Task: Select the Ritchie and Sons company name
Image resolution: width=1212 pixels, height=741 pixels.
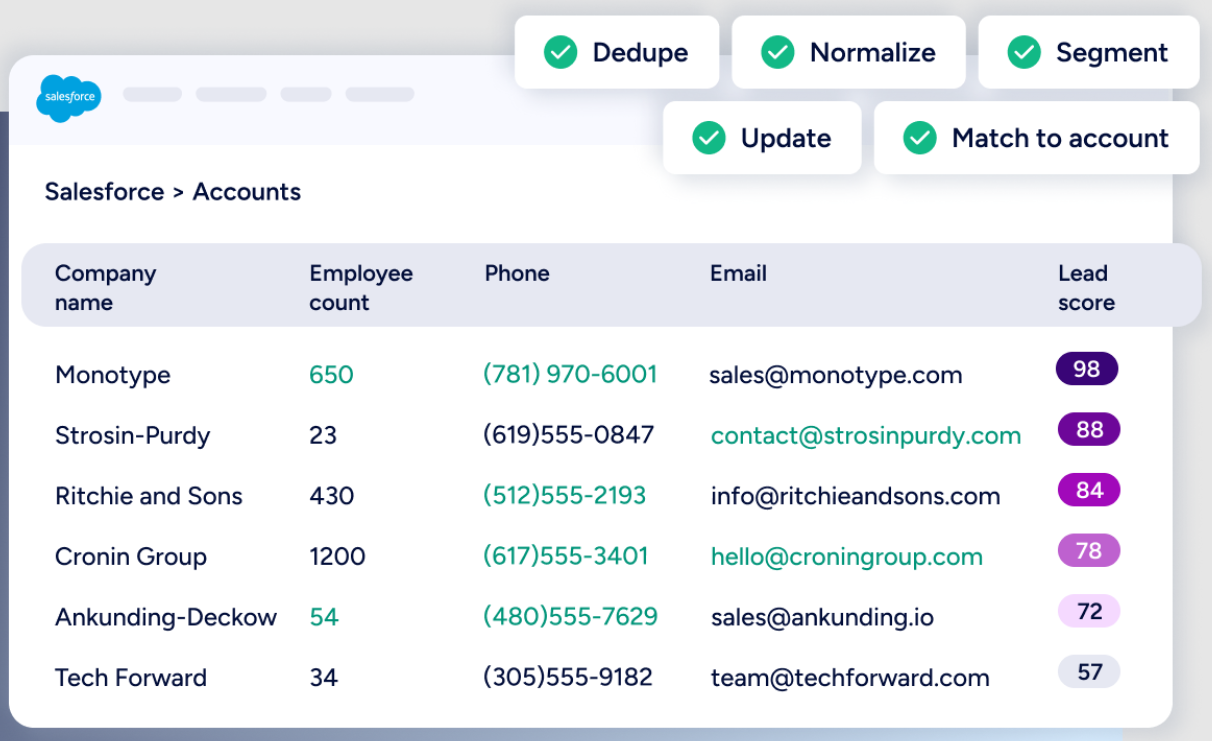Action: [x=149, y=496]
